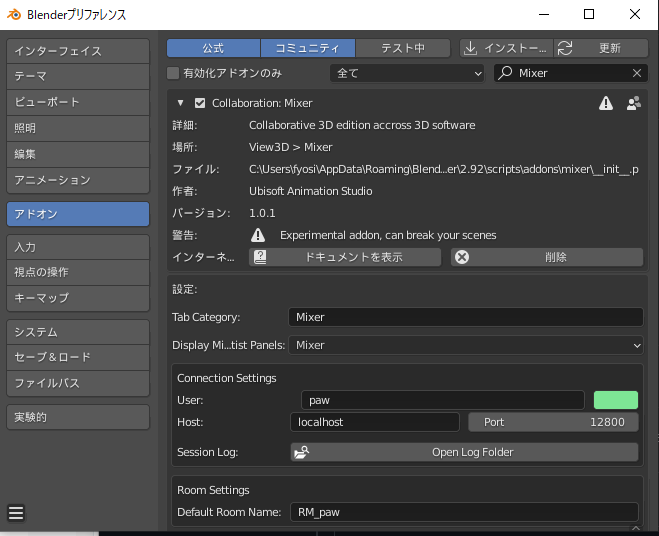659x536 pixels.
Task: Click ドキュメントを表示 button
Action: [345, 257]
